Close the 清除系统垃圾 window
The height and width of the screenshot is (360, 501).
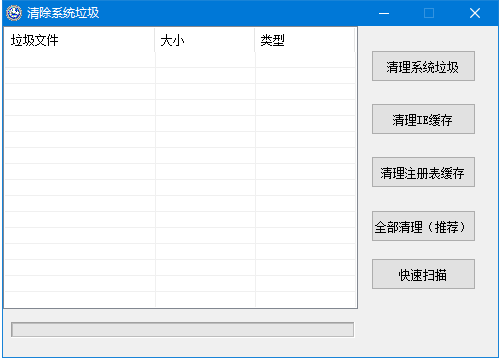475,13
